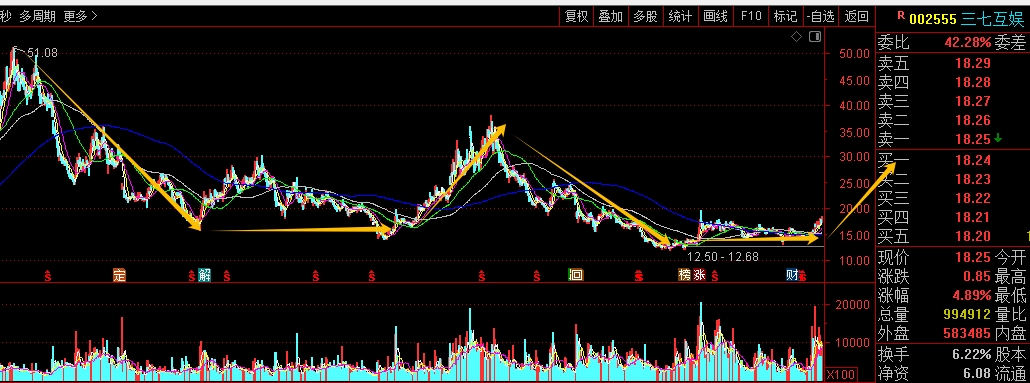The height and width of the screenshot is (383, 1030).
Task: Click the 返回 back button
Action: tap(857, 16)
